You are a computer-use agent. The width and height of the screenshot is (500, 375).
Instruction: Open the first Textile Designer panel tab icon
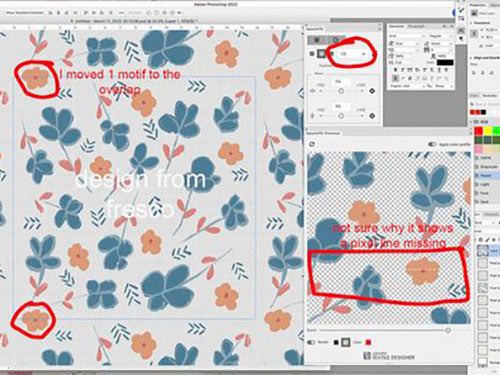coord(316,40)
